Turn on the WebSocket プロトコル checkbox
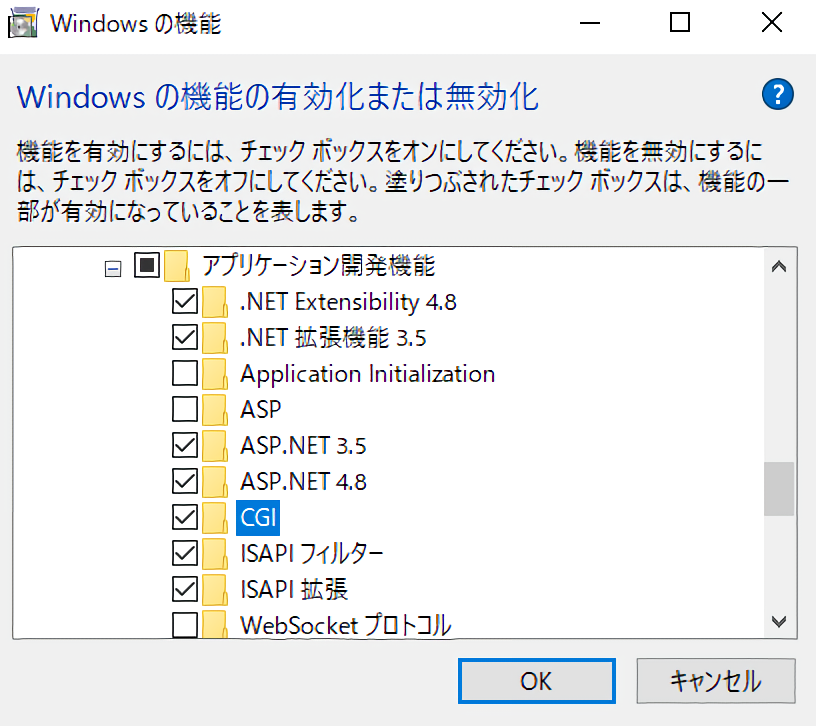Screen dimensions: 816x726 click(x=185, y=626)
